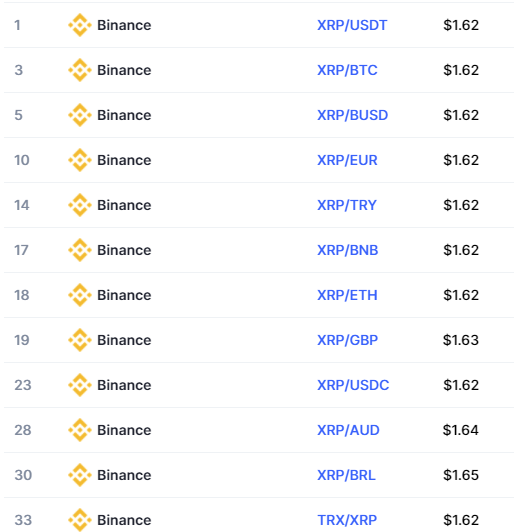Go to the XRP/USDC market link
This screenshot has width=514, height=532.
click(x=353, y=385)
